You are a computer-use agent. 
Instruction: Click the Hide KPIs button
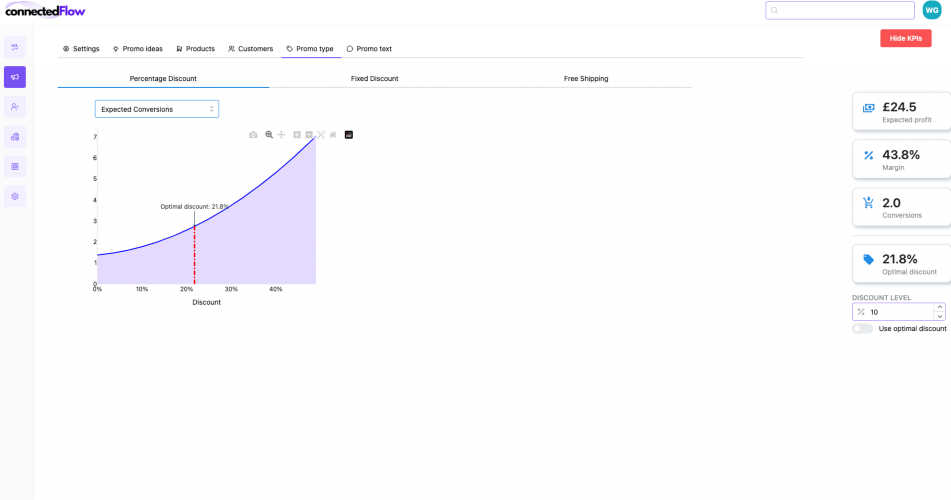906,38
